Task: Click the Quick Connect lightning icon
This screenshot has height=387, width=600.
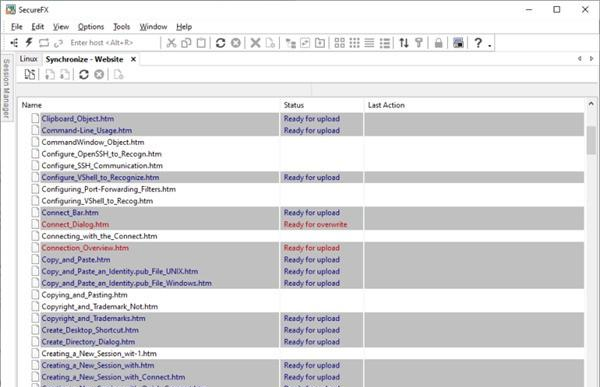Action: click(29, 42)
